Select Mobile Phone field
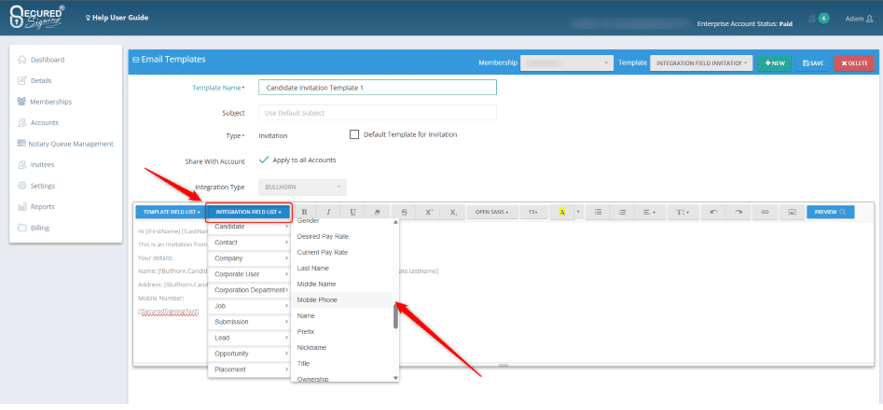883x410 pixels. point(342,300)
